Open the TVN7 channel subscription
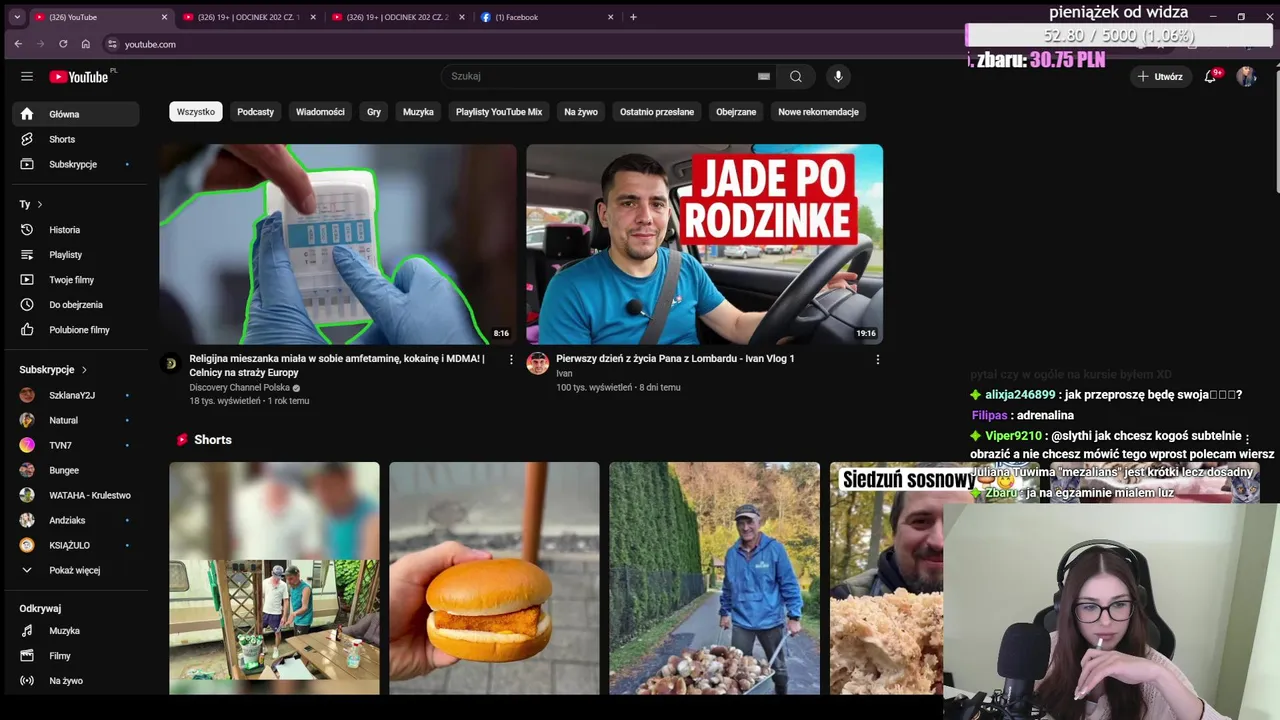This screenshot has height=720, width=1280. [76, 445]
